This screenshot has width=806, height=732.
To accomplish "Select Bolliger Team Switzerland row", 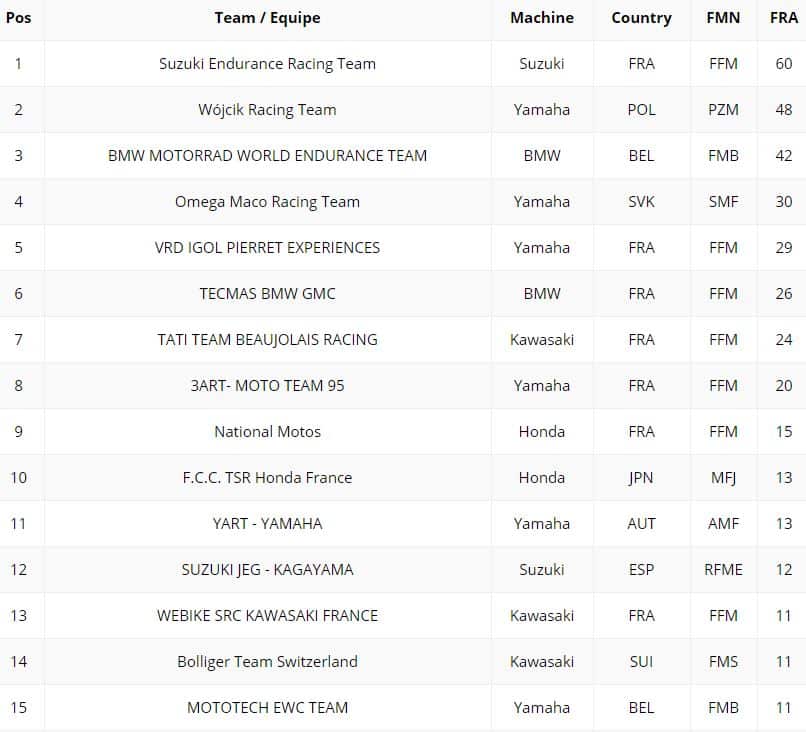I will (267, 662).
